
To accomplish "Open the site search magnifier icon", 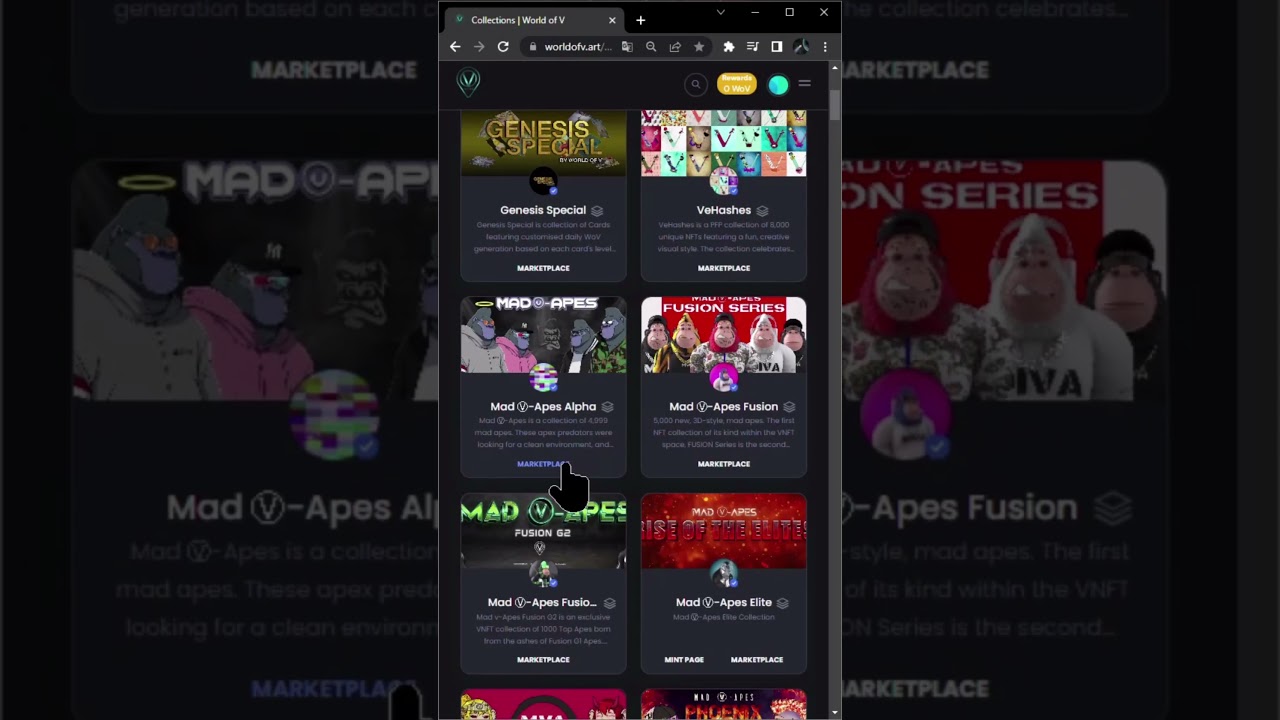I will [x=696, y=84].
